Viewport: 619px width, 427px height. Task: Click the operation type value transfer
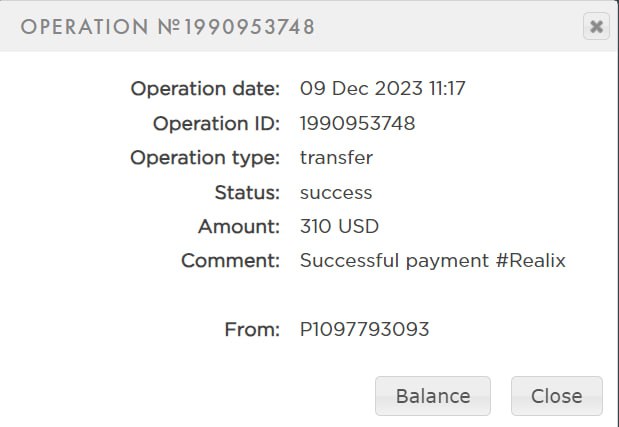point(336,157)
